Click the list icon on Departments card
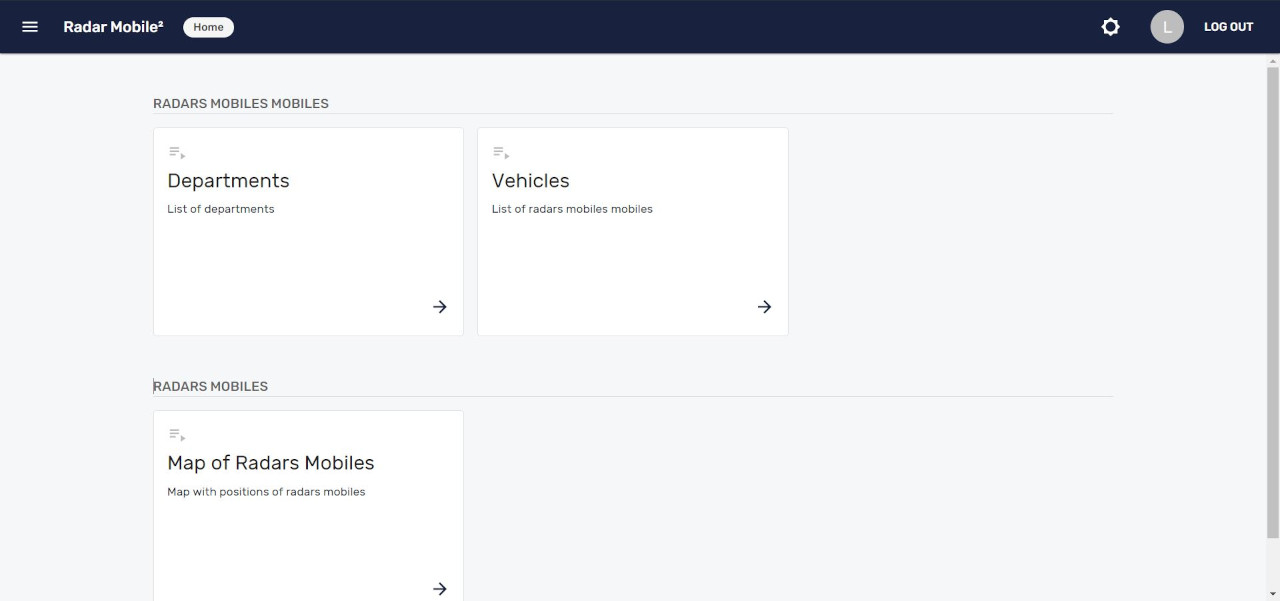Viewport: 1280px width, 601px height. point(177,153)
